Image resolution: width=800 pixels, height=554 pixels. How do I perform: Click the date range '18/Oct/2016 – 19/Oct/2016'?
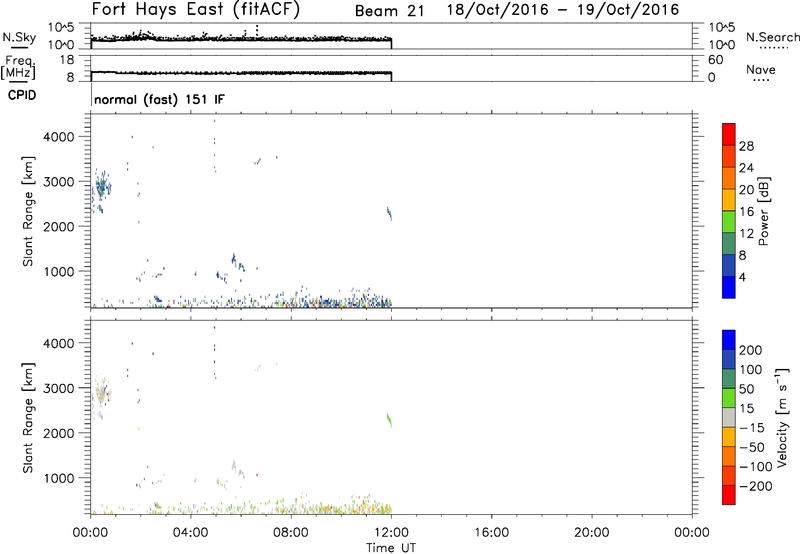click(563, 10)
